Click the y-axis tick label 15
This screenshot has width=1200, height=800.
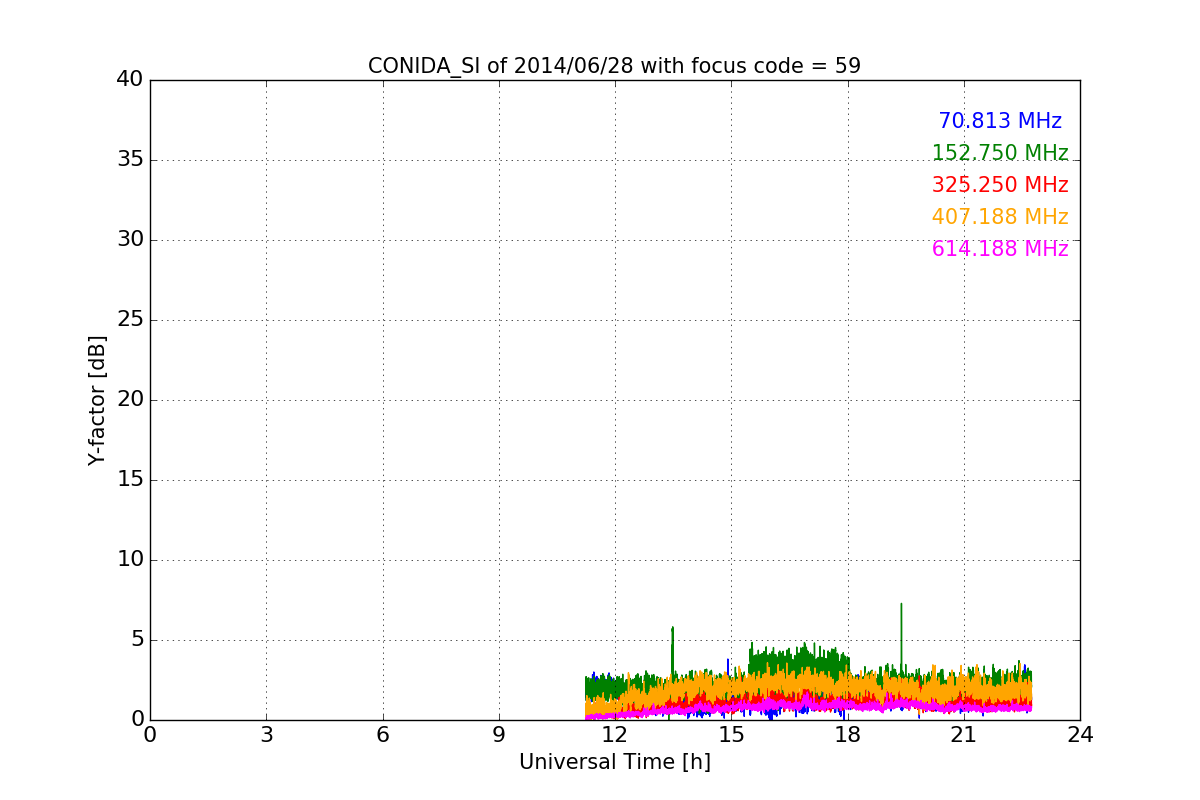pos(130,480)
